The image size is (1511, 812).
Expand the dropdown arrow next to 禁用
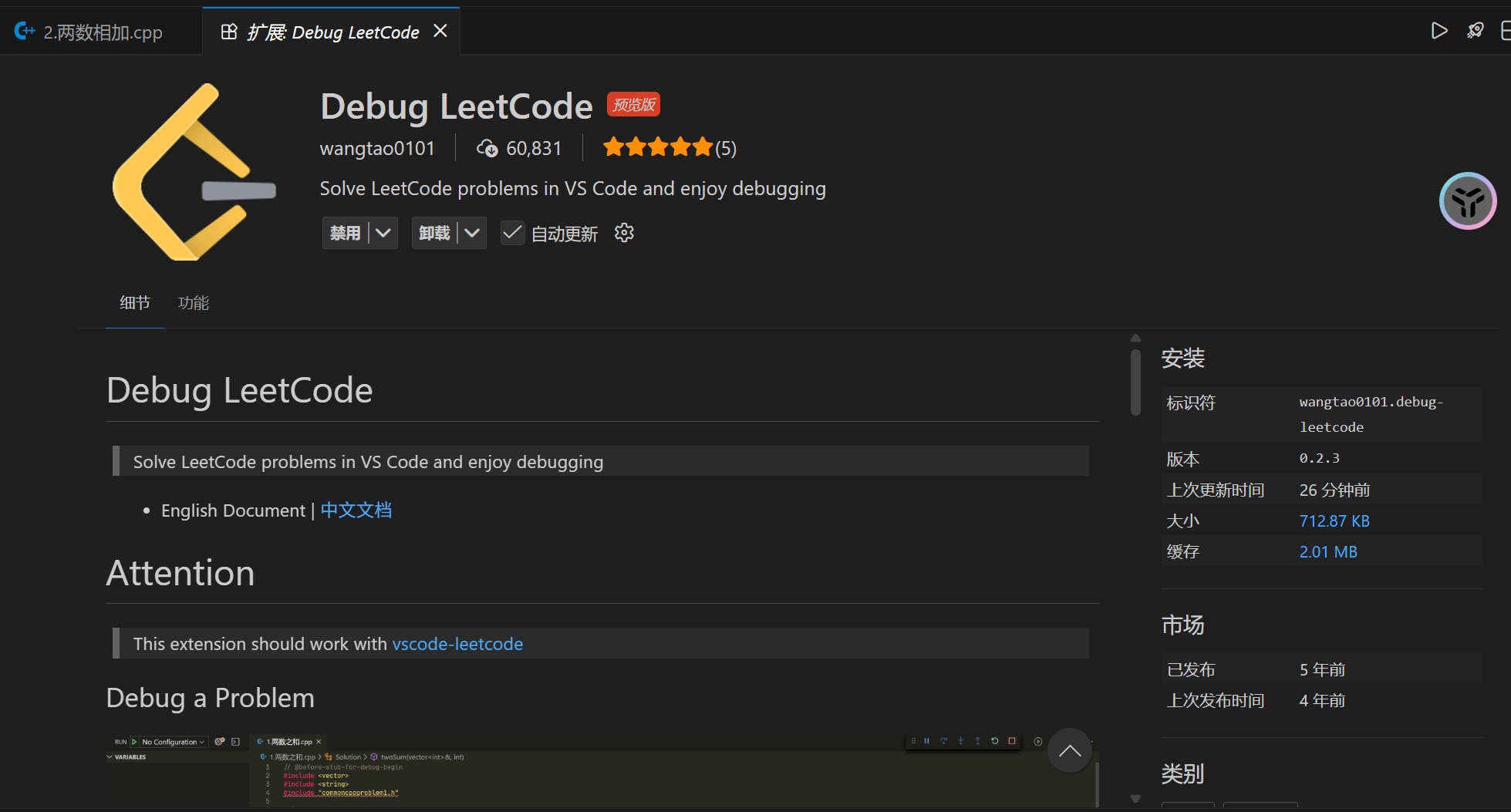(x=383, y=232)
